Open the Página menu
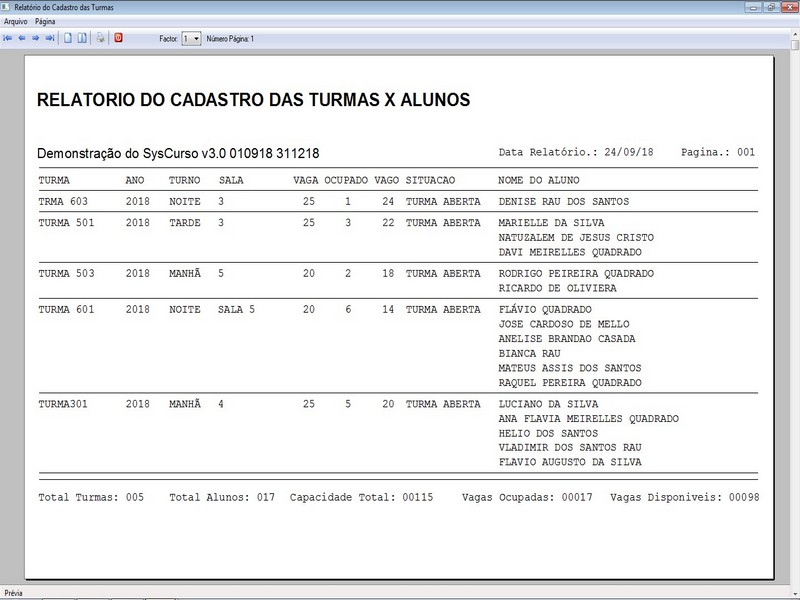Screen dimensions: 800x600 pos(45,21)
